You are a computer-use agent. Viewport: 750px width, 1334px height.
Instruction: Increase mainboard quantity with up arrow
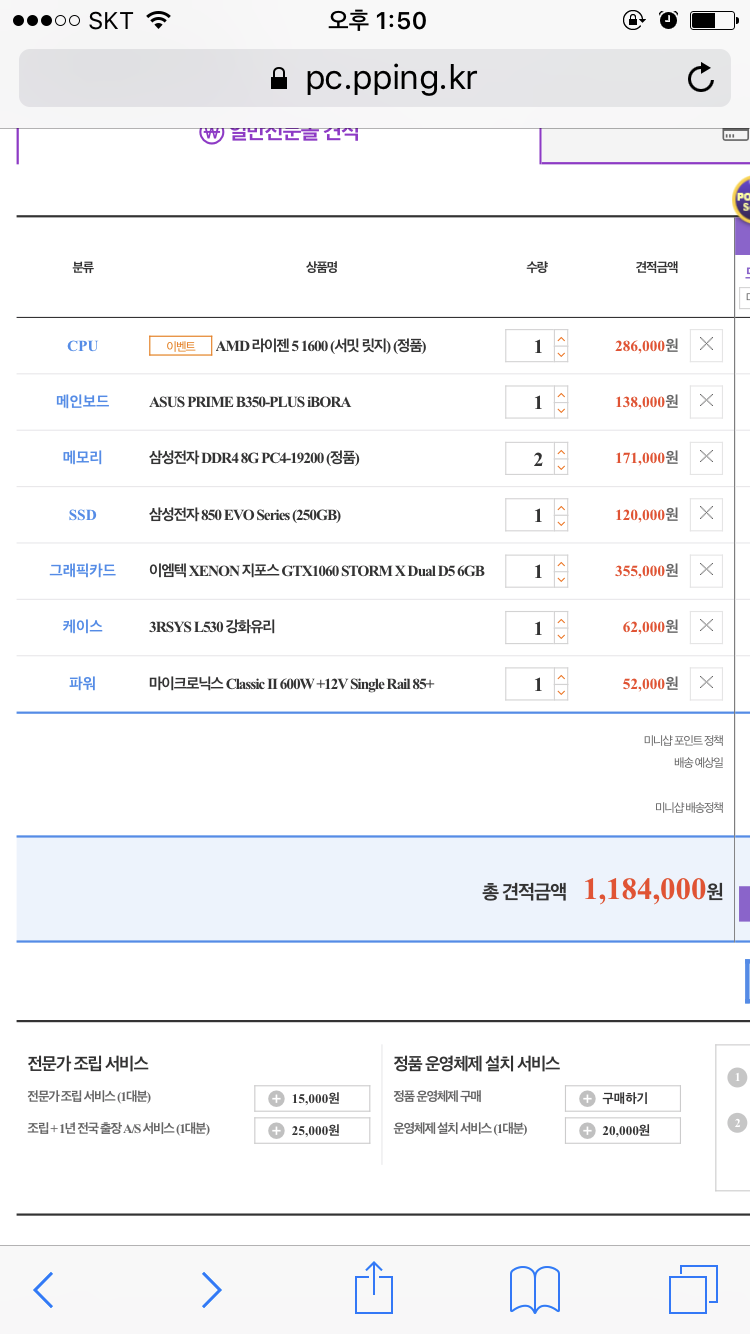point(561,394)
